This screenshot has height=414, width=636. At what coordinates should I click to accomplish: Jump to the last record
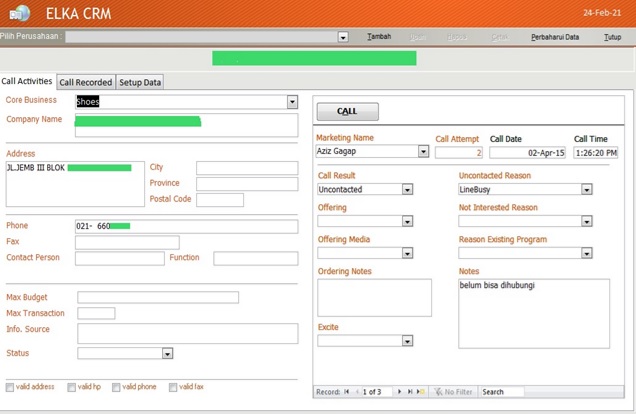pos(409,392)
